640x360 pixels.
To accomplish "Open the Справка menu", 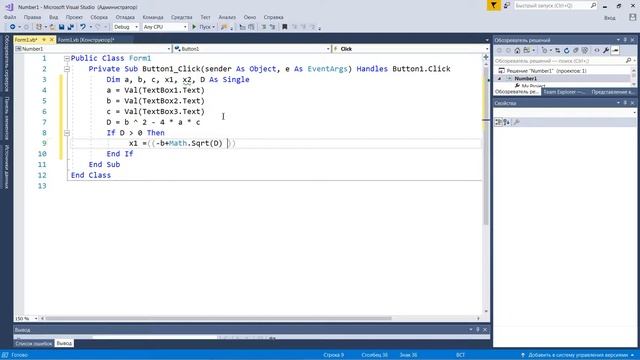I will coord(273,17).
